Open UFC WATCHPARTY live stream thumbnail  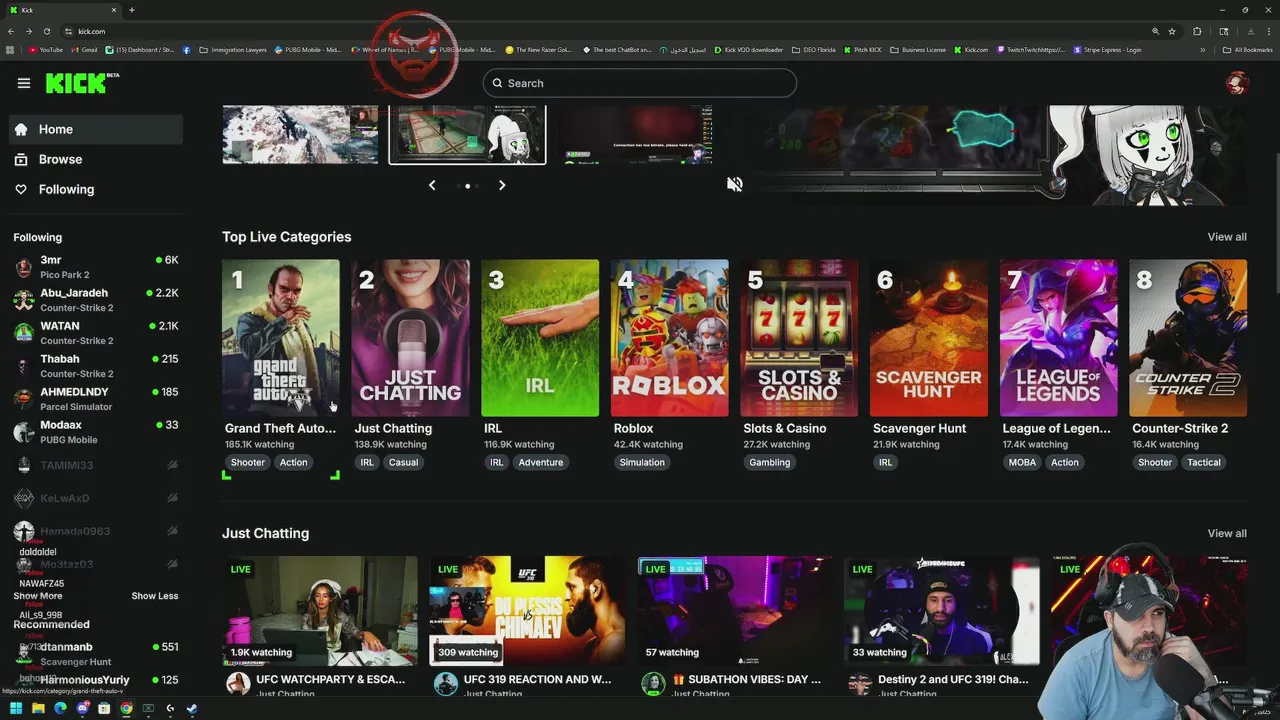(x=320, y=611)
